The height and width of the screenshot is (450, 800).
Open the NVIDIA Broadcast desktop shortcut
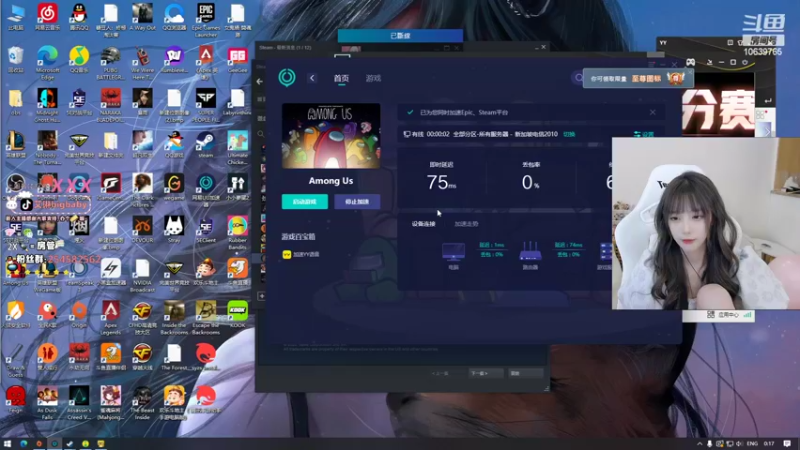[142, 274]
